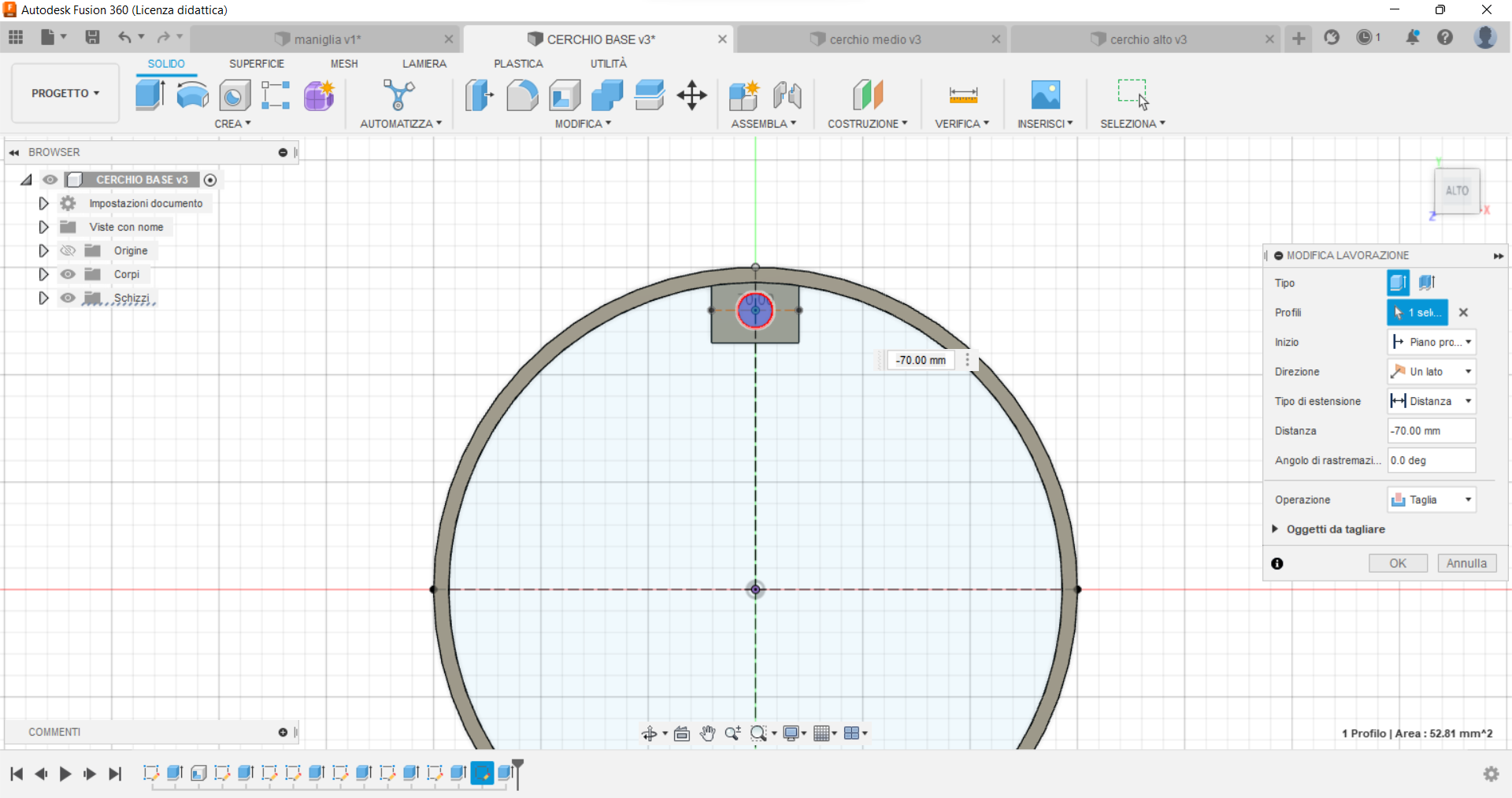This screenshot has width=1512, height=798.
Task: Toggle Schizzi folder visibility eye
Action: pyautogui.click(x=69, y=298)
